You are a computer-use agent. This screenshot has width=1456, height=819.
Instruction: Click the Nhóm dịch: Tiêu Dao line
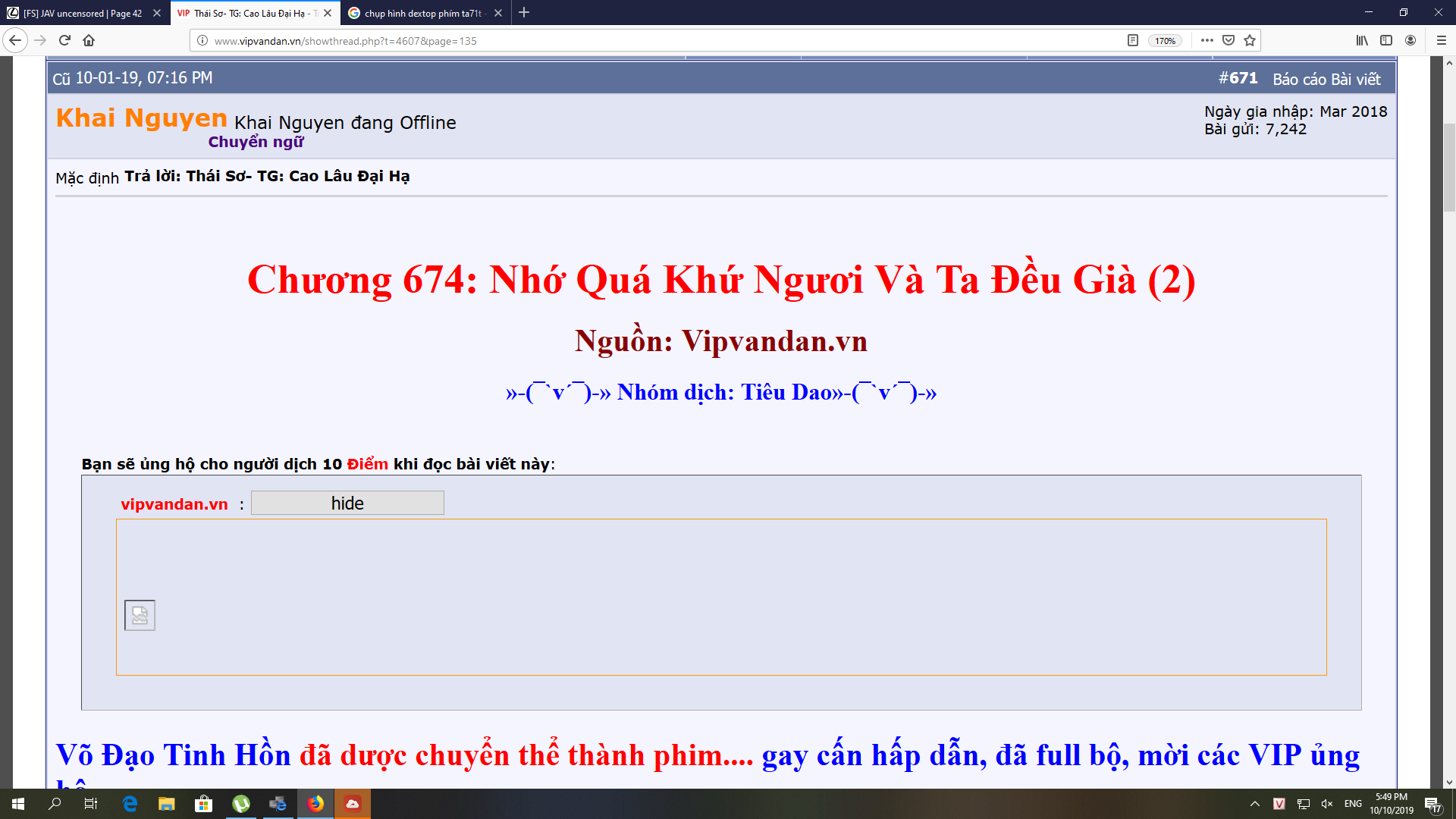tap(721, 393)
